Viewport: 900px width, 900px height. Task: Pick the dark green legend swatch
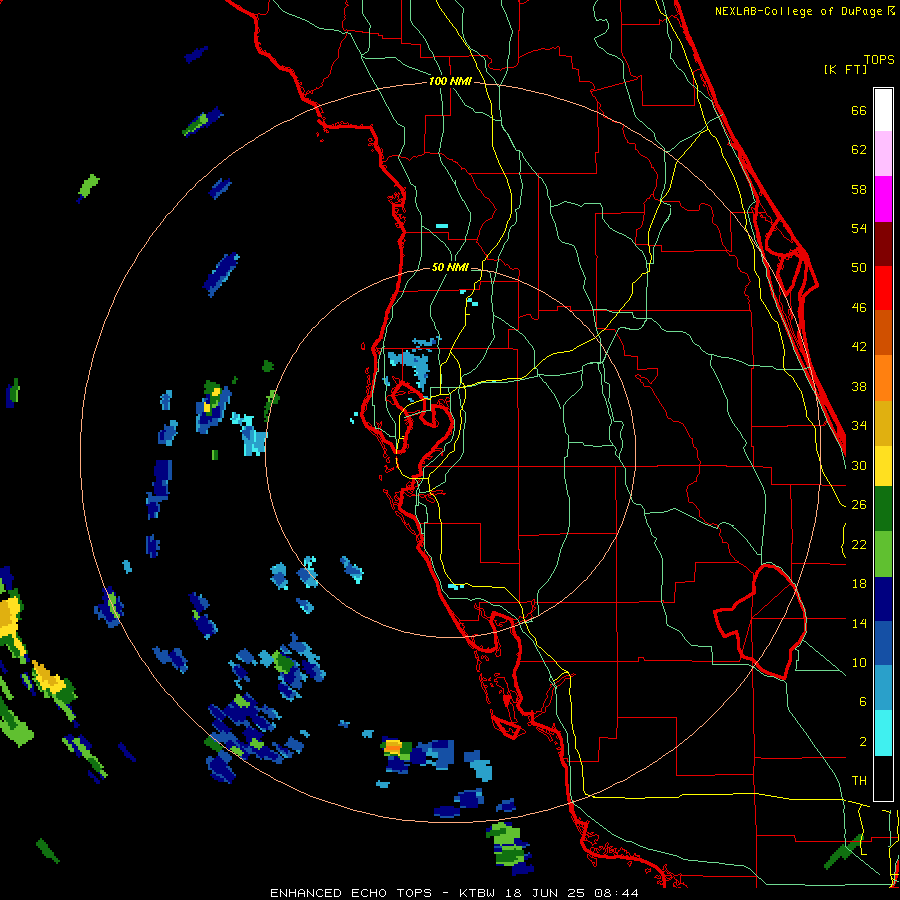click(x=883, y=509)
